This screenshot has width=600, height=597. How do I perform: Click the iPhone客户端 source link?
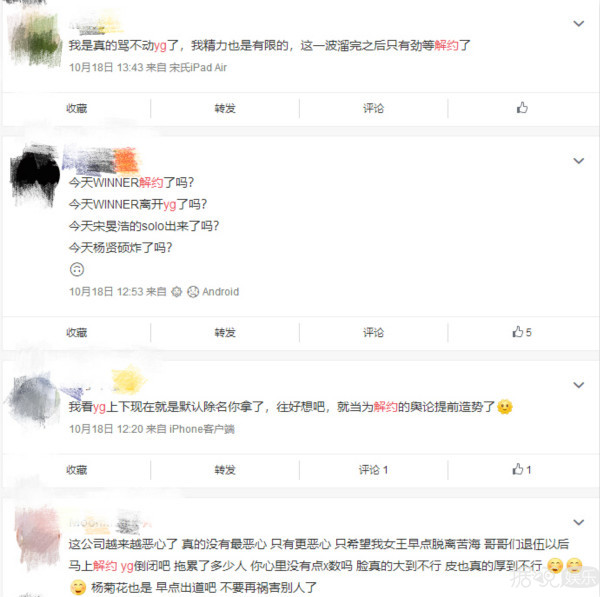[202, 429]
